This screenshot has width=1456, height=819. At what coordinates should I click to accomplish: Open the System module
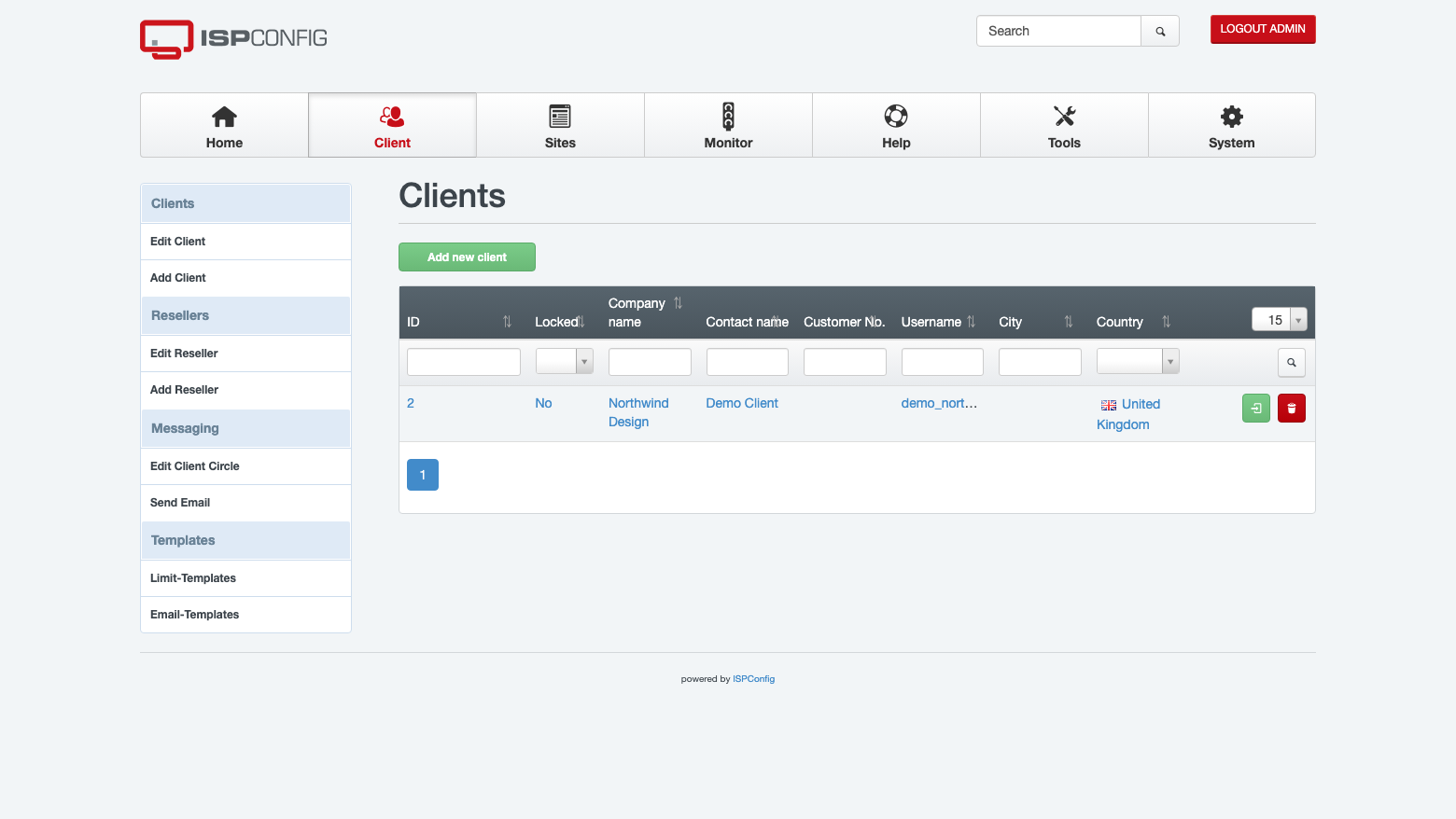1231,125
